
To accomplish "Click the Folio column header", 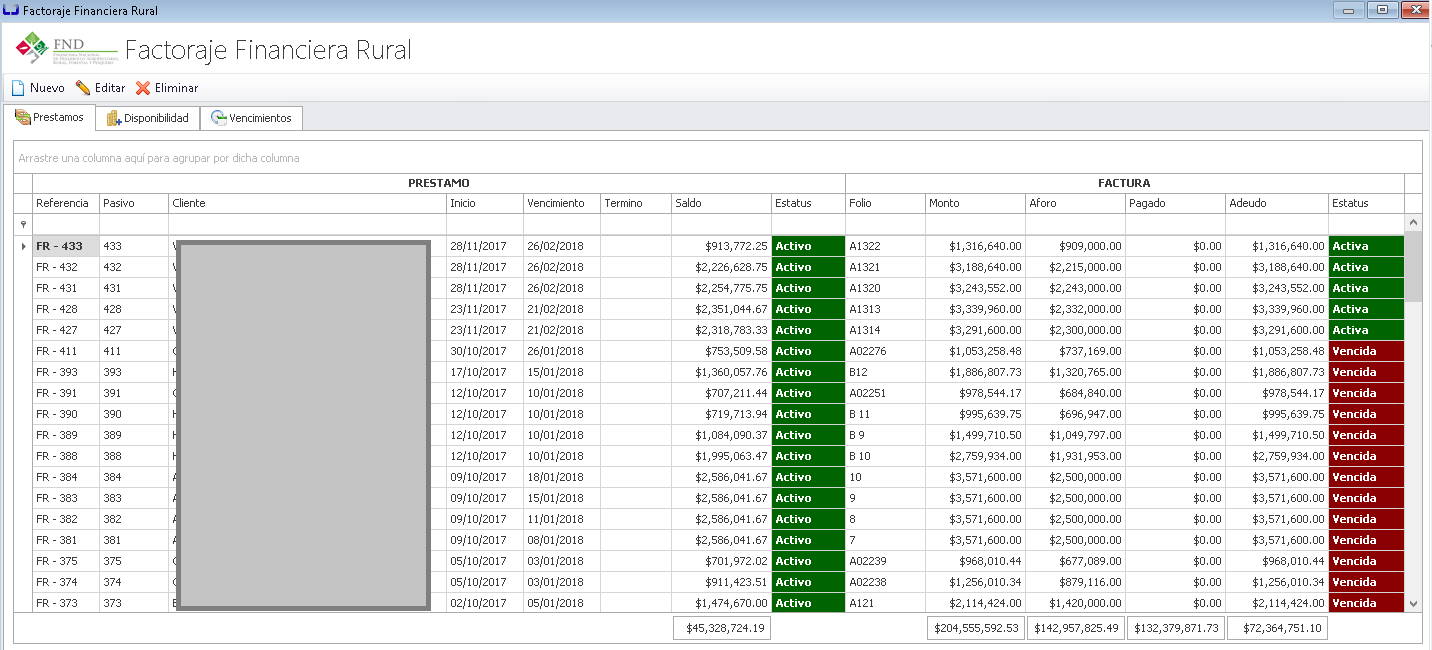I will (886, 203).
